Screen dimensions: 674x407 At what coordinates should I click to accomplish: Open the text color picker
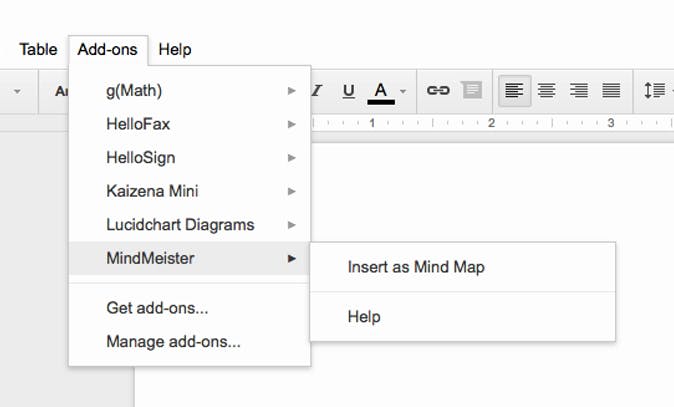(x=381, y=91)
